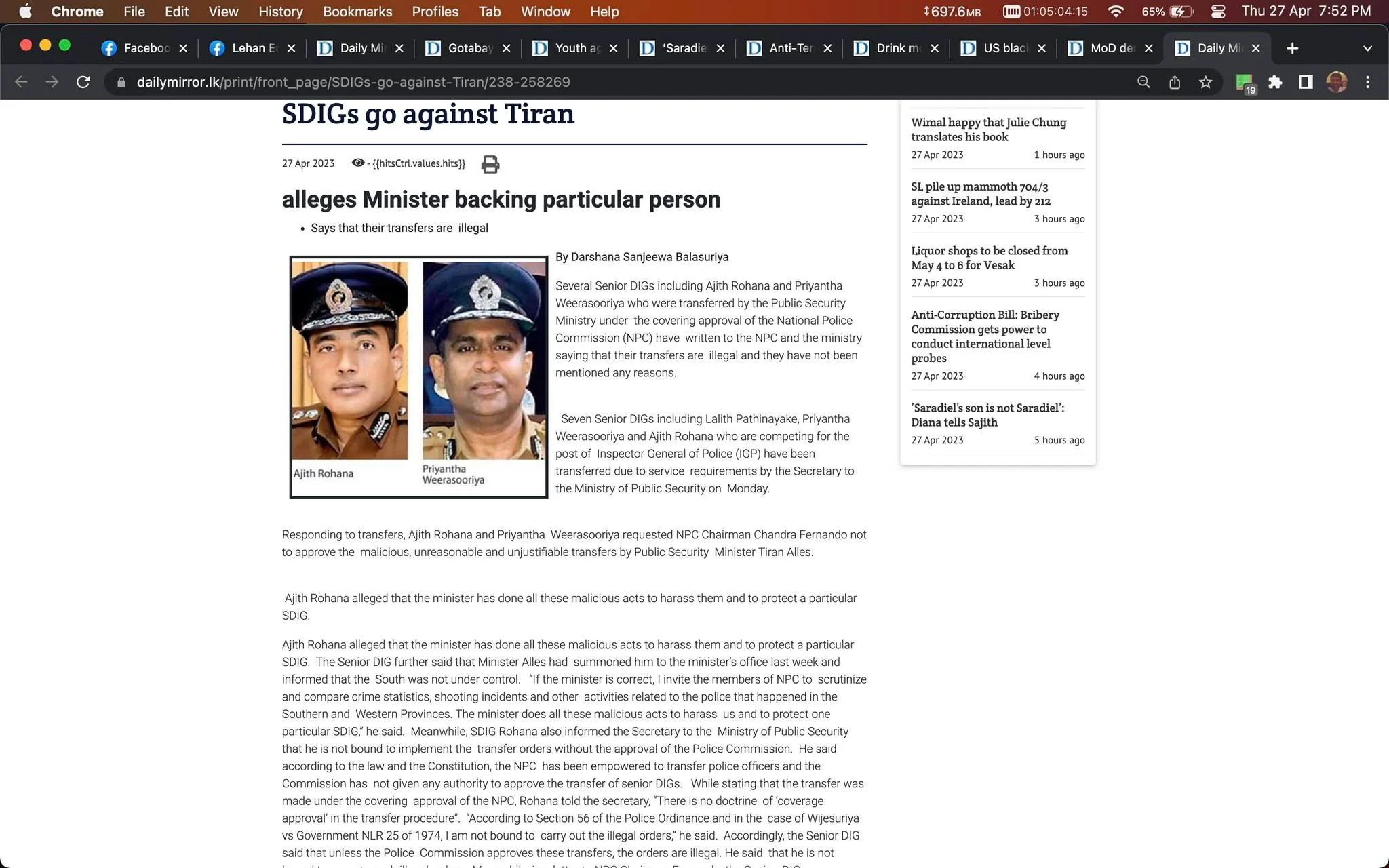This screenshot has height=868, width=1389.
Task: Open the side panel icon
Action: click(x=1306, y=82)
